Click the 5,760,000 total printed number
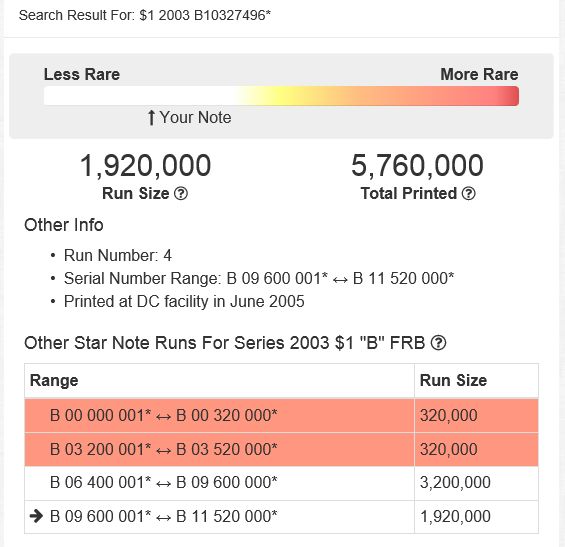565x547 pixels. click(417, 165)
